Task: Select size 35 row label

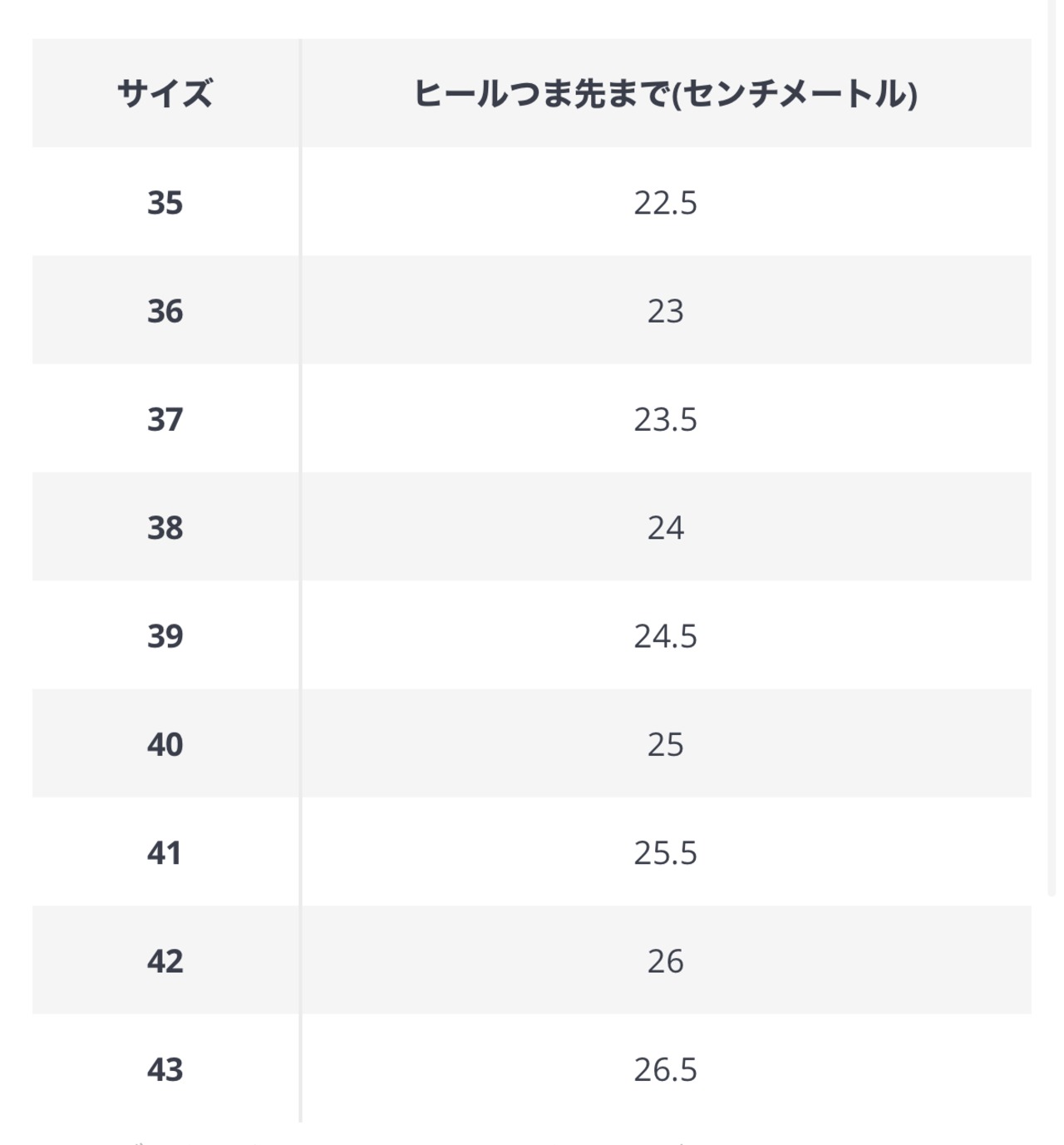Action: pos(165,202)
